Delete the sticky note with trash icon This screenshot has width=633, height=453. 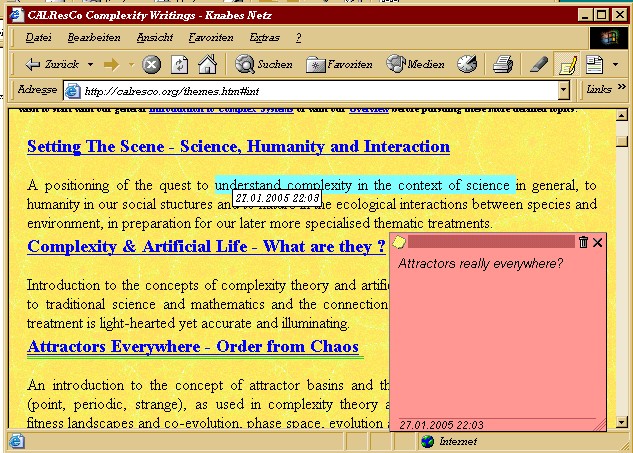583,242
